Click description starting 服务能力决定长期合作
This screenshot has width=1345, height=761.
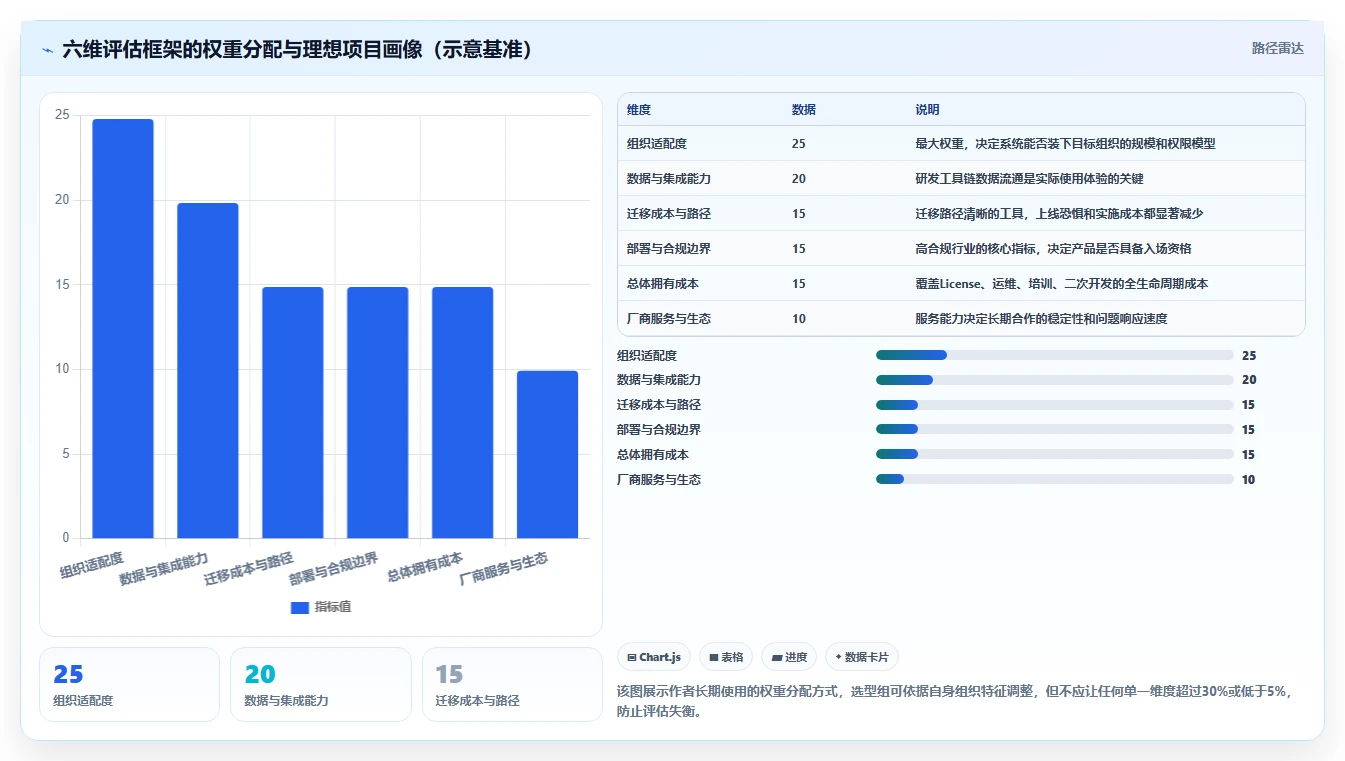tap(1041, 319)
